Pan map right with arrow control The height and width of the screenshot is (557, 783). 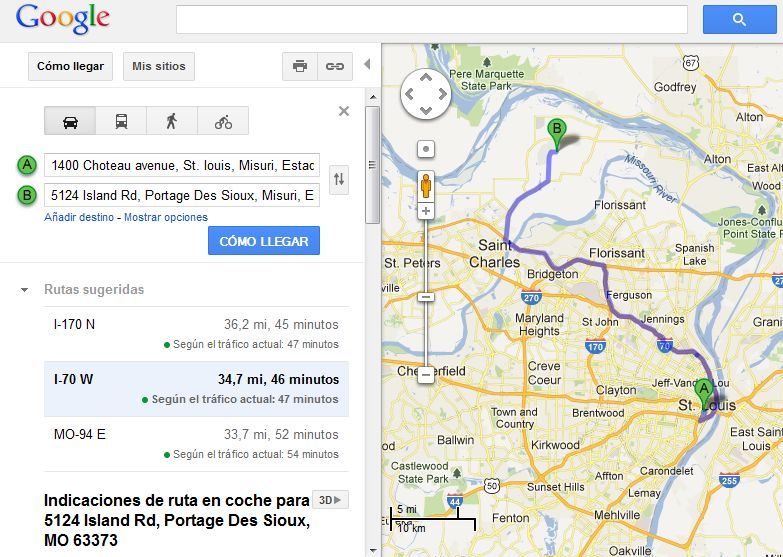pos(442,94)
